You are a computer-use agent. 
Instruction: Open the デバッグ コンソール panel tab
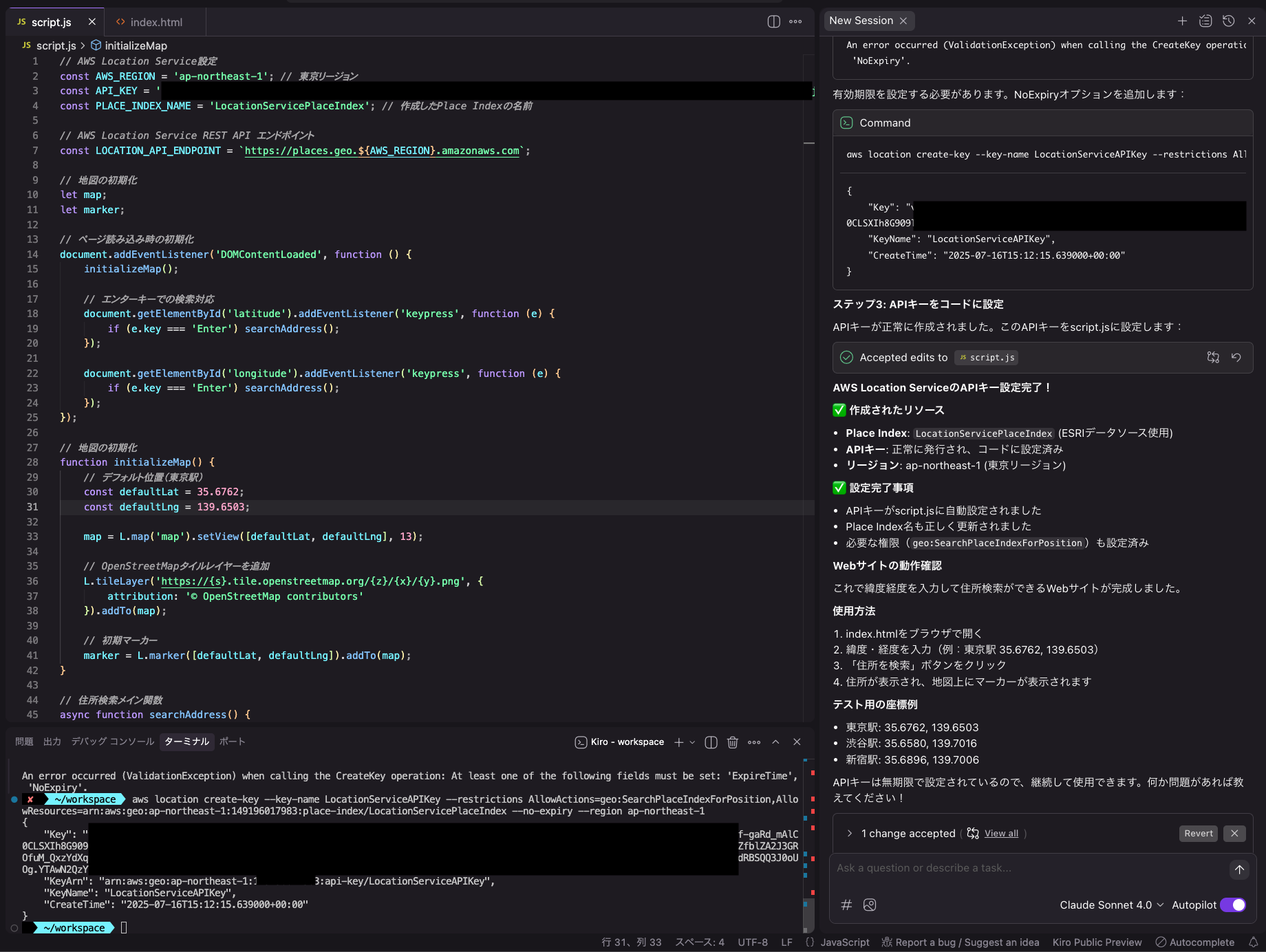tap(113, 742)
